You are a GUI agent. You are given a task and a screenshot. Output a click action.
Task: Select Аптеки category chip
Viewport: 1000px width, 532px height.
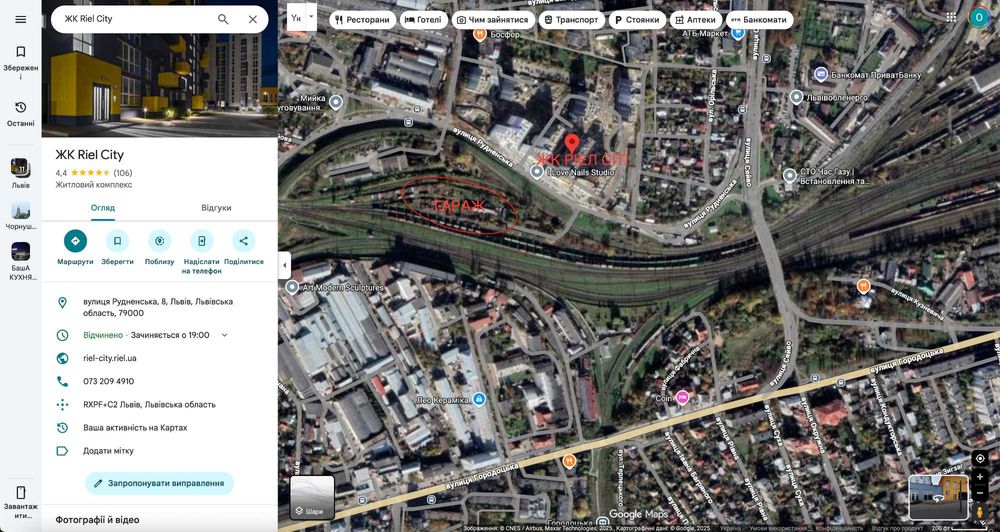696,20
